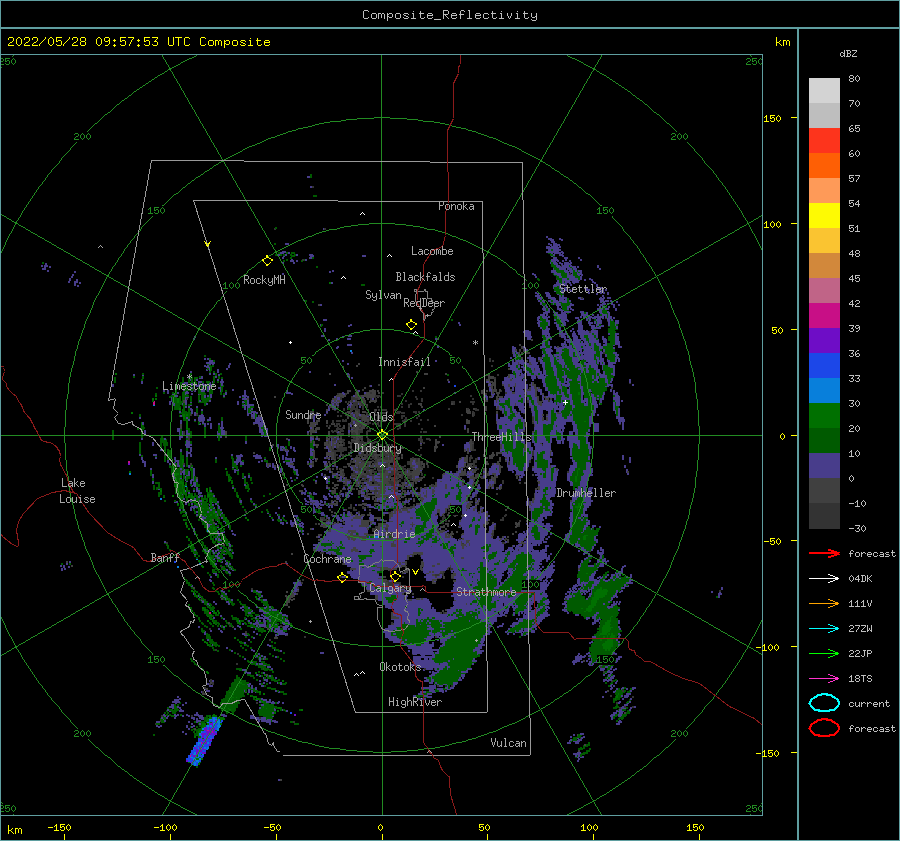Click the dBZ legend heading

[x=848, y=53]
